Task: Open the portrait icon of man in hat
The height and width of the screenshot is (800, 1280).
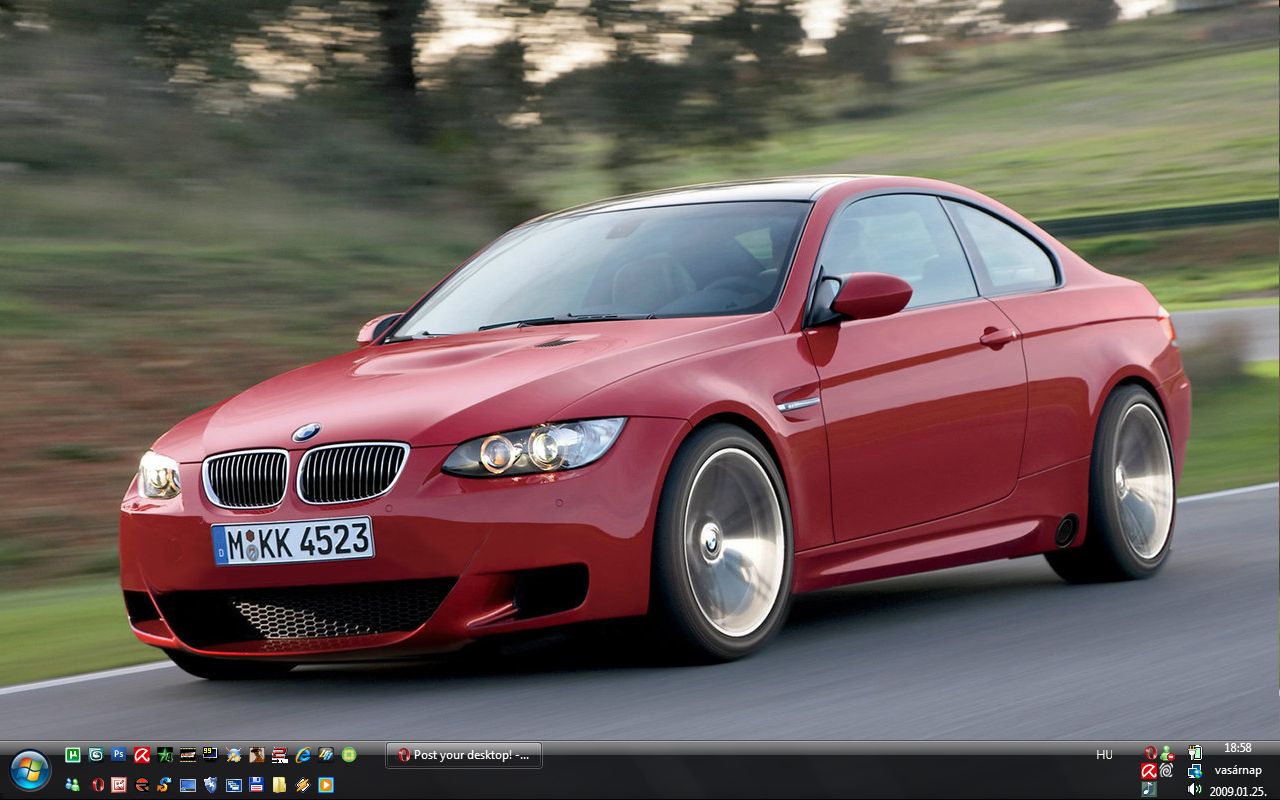Action: (257, 755)
